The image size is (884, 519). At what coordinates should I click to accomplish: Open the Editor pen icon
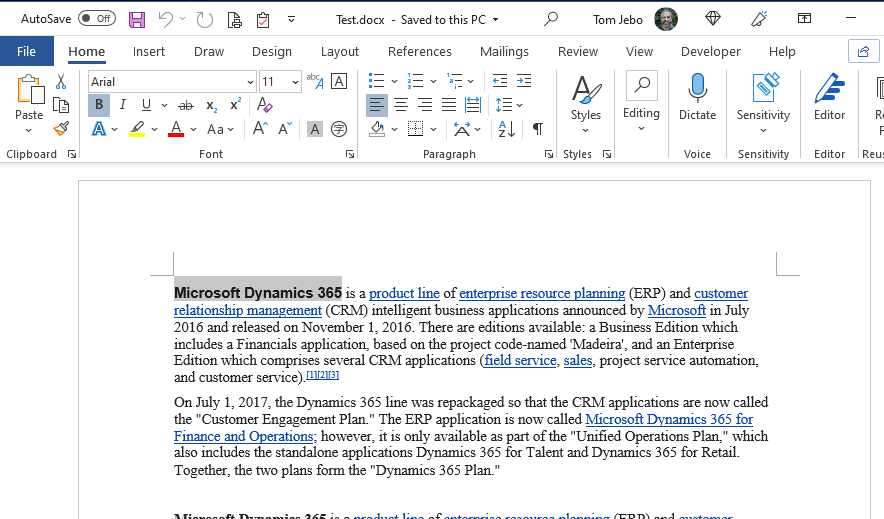[x=829, y=88]
